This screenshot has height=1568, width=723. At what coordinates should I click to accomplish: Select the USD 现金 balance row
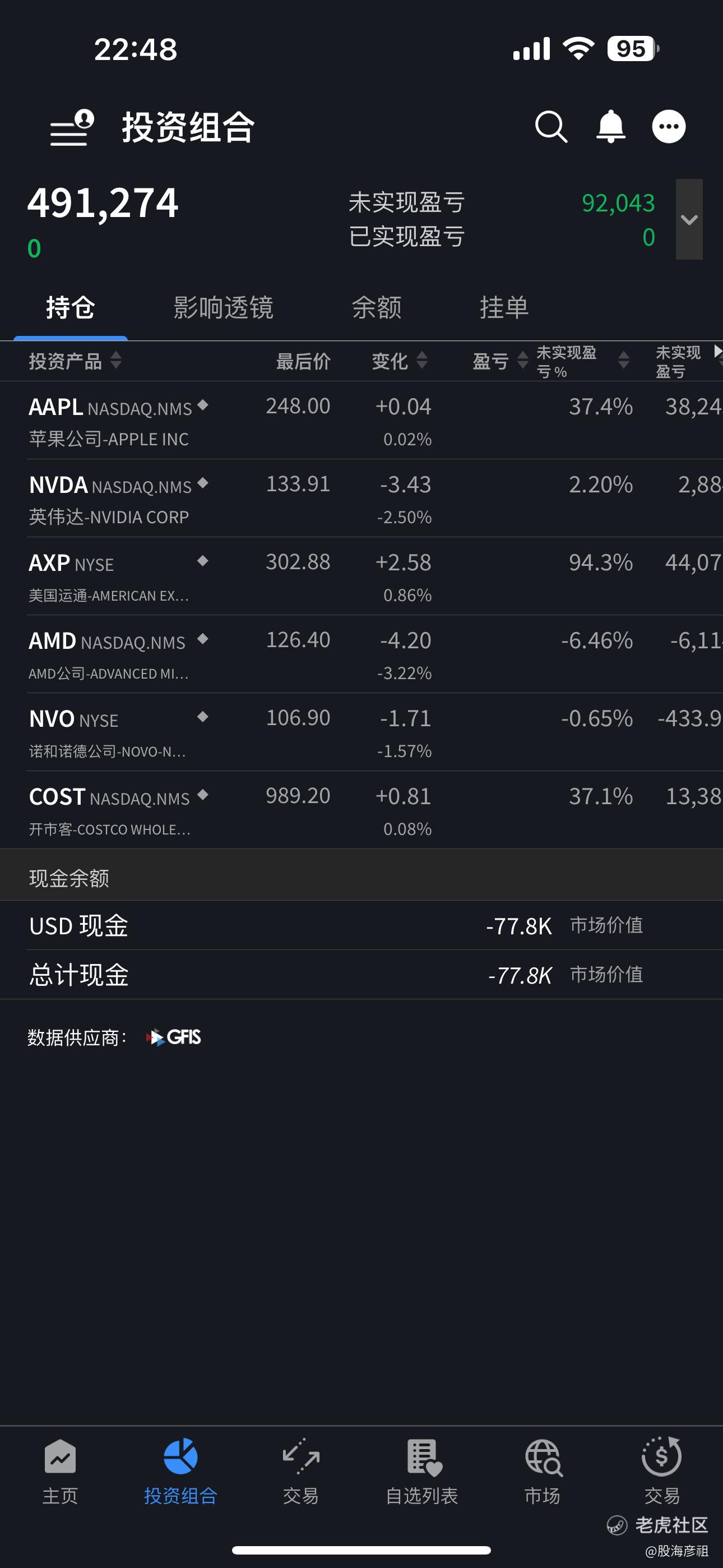[x=361, y=926]
